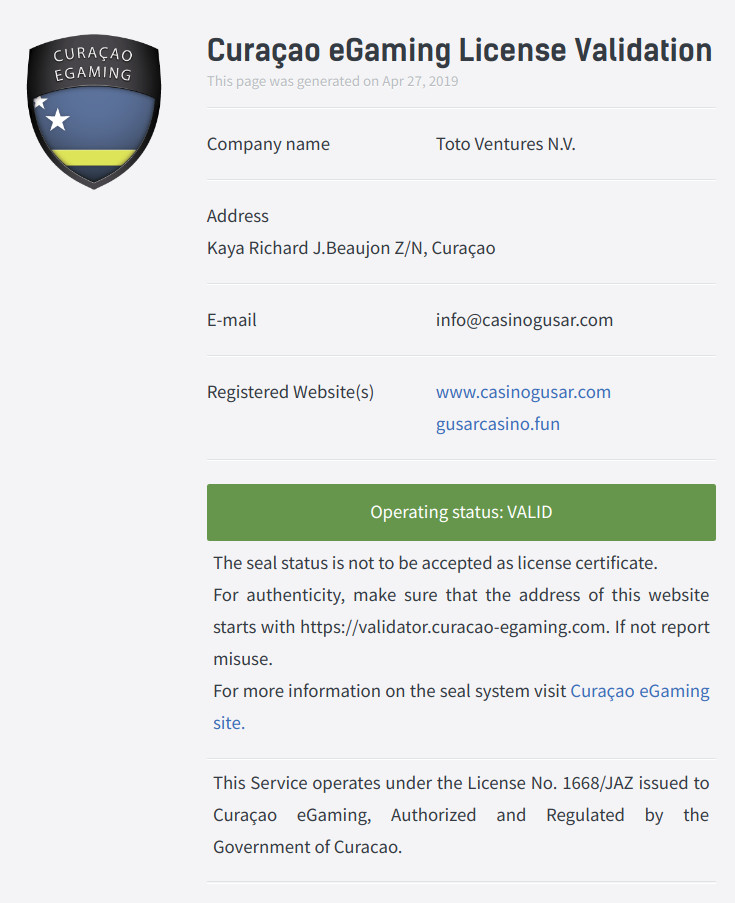Click the Government of Curacao text
Screen dimensions: 735x903
[x=306, y=847]
